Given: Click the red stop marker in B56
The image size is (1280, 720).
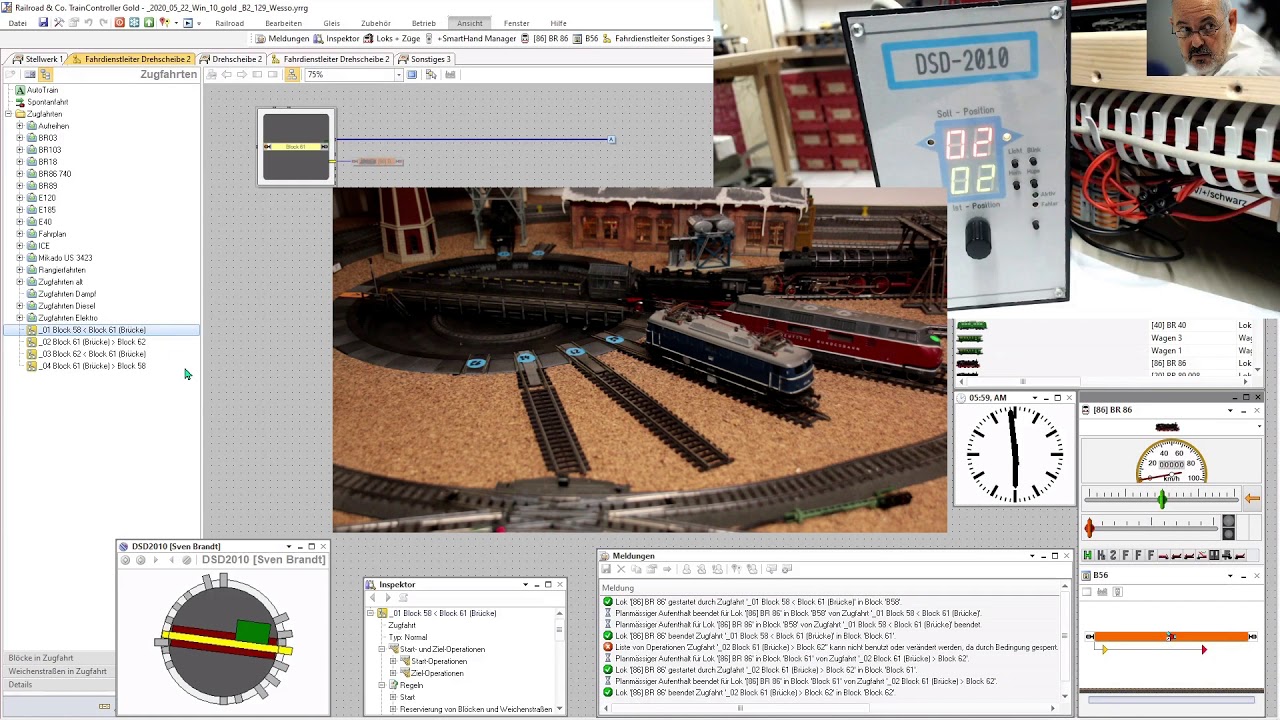Looking at the screenshot, I should [x=1204, y=650].
